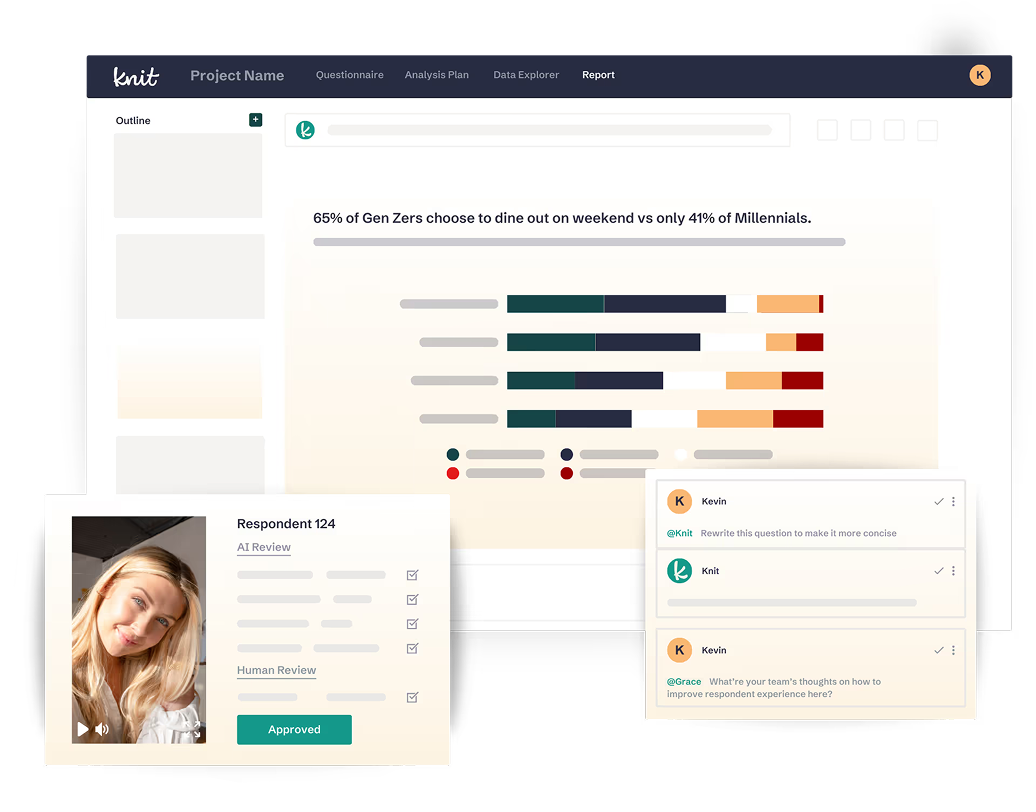
Task: Click the Knit avatar in comment thread
Action: 679,571
